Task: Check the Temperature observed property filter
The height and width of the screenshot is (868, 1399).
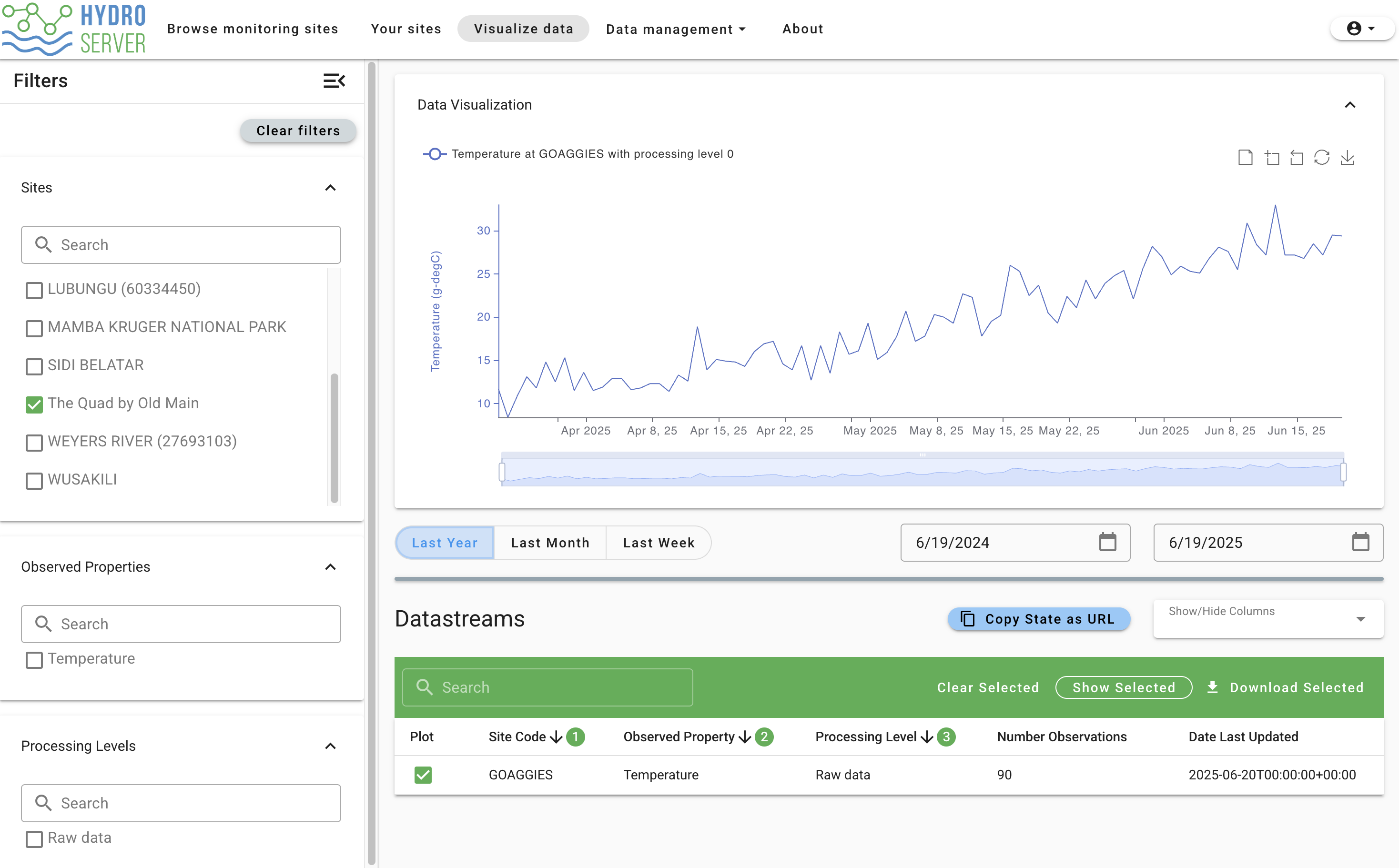Action: (x=34, y=660)
